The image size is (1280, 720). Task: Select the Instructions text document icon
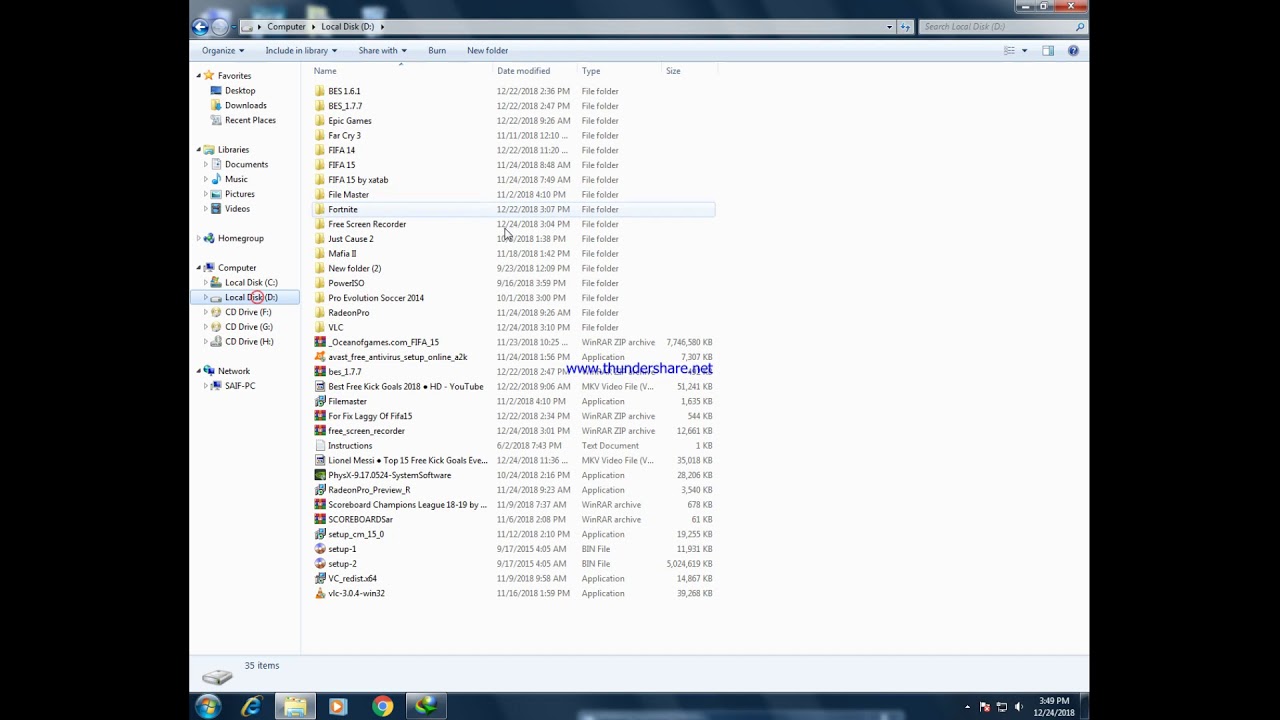point(320,445)
